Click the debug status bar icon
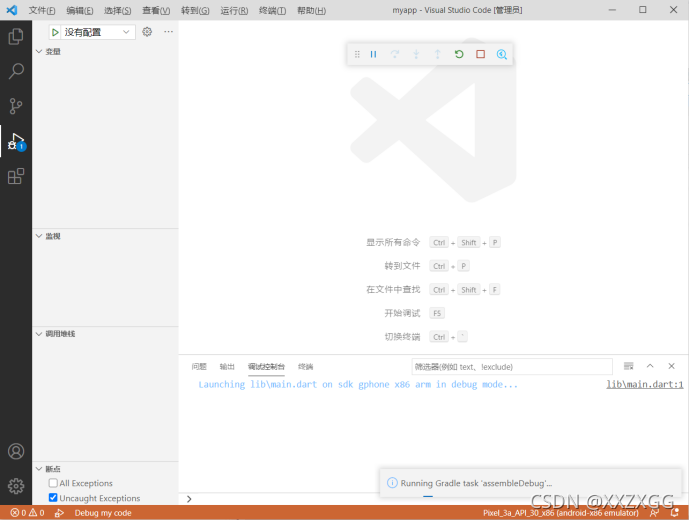 click(59, 513)
